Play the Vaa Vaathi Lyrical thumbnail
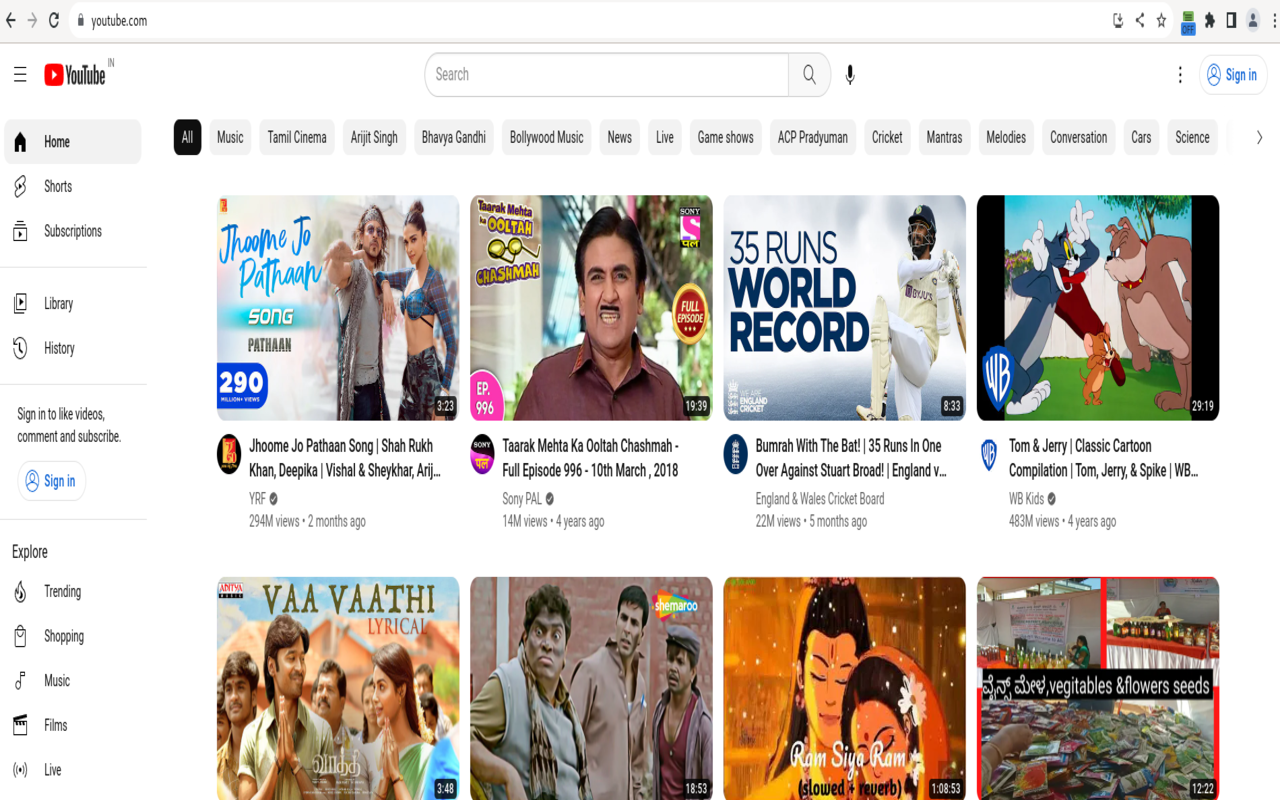The width and height of the screenshot is (1280, 800). (x=338, y=688)
